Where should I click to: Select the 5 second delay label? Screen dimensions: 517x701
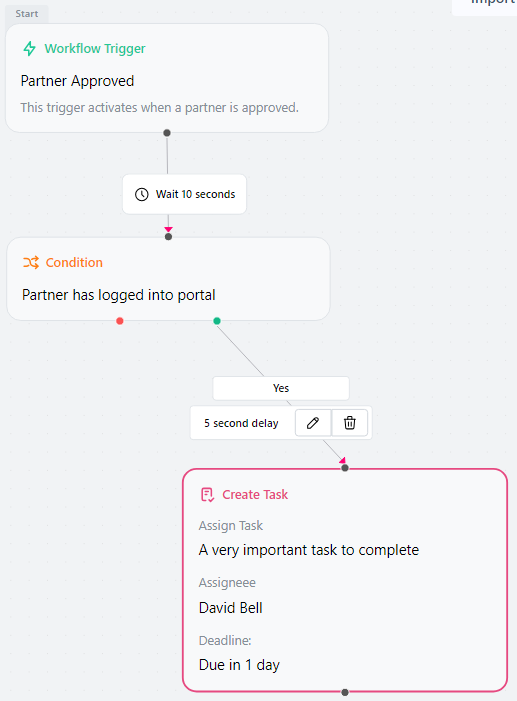(x=242, y=423)
